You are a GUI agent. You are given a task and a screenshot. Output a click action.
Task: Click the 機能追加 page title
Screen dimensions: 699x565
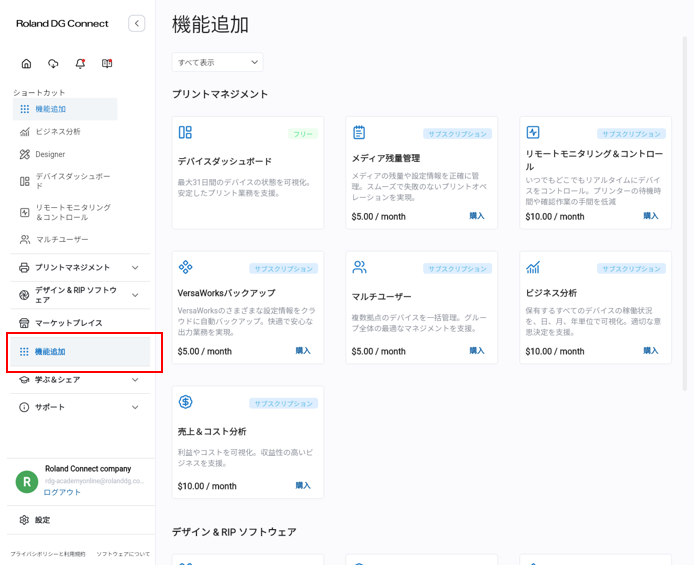click(x=210, y=24)
